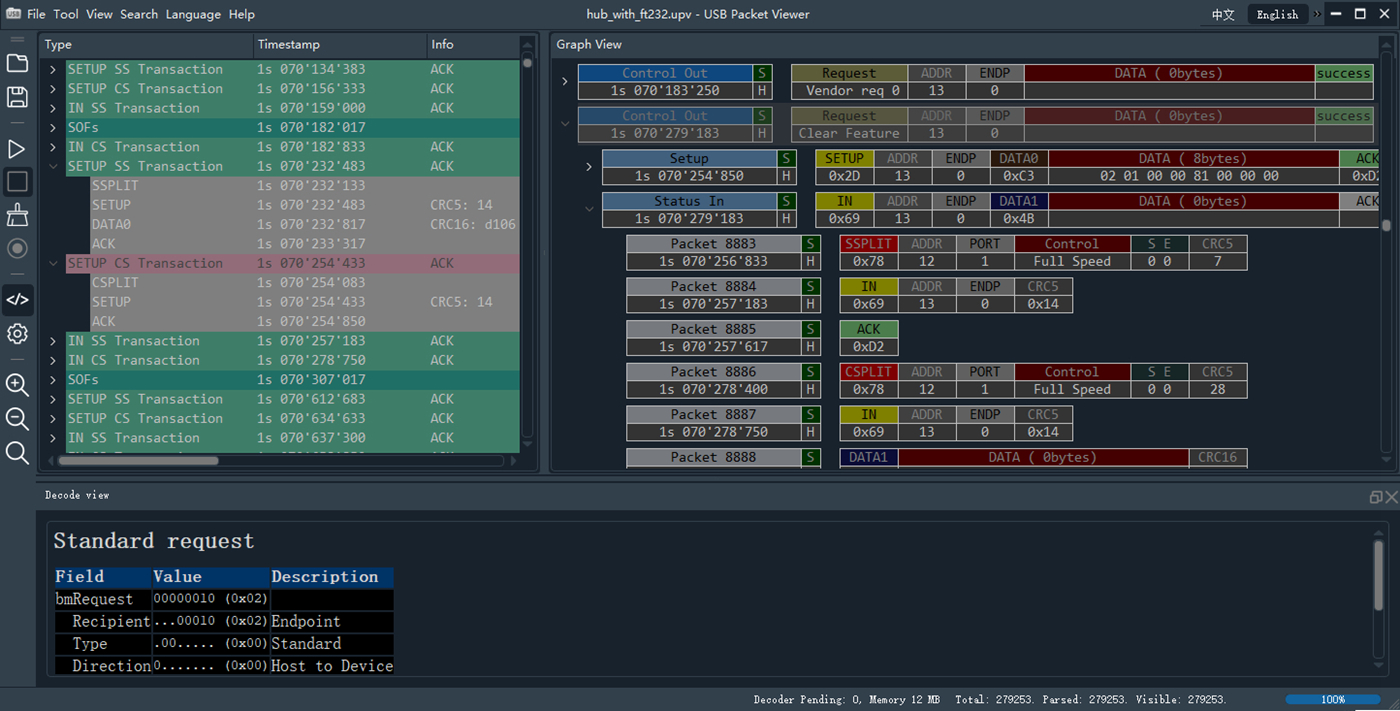
Task: Click the toolbar overflow double-arrow button
Action: coord(1317,15)
